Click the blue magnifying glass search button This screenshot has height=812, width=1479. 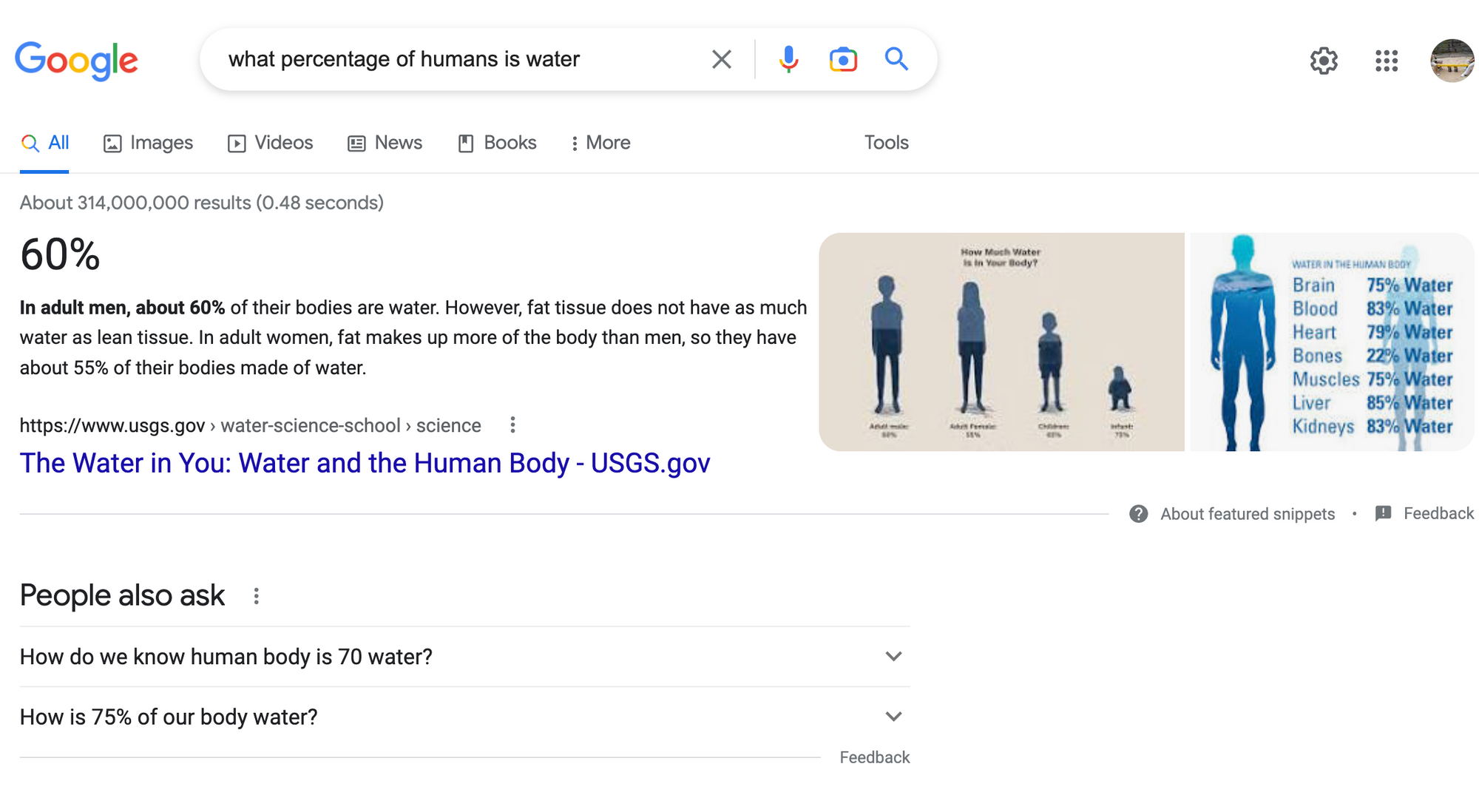(896, 59)
